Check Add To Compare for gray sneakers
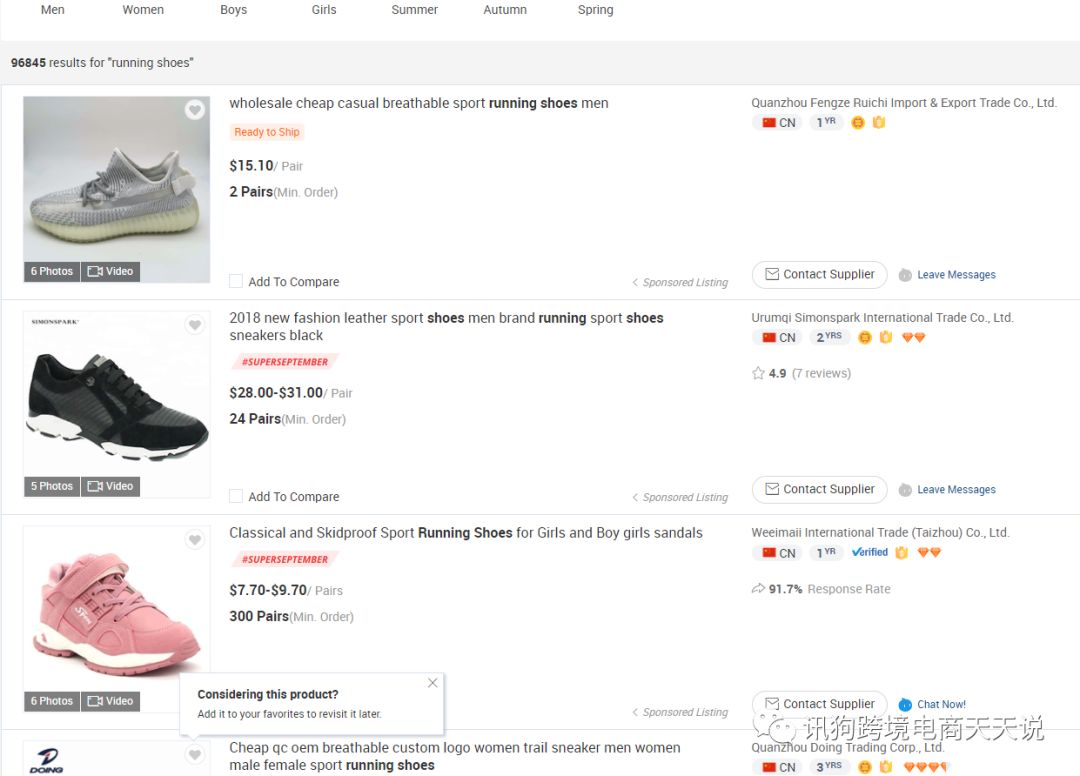Viewport: 1080px width, 776px height. pyautogui.click(x=236, y=282)
